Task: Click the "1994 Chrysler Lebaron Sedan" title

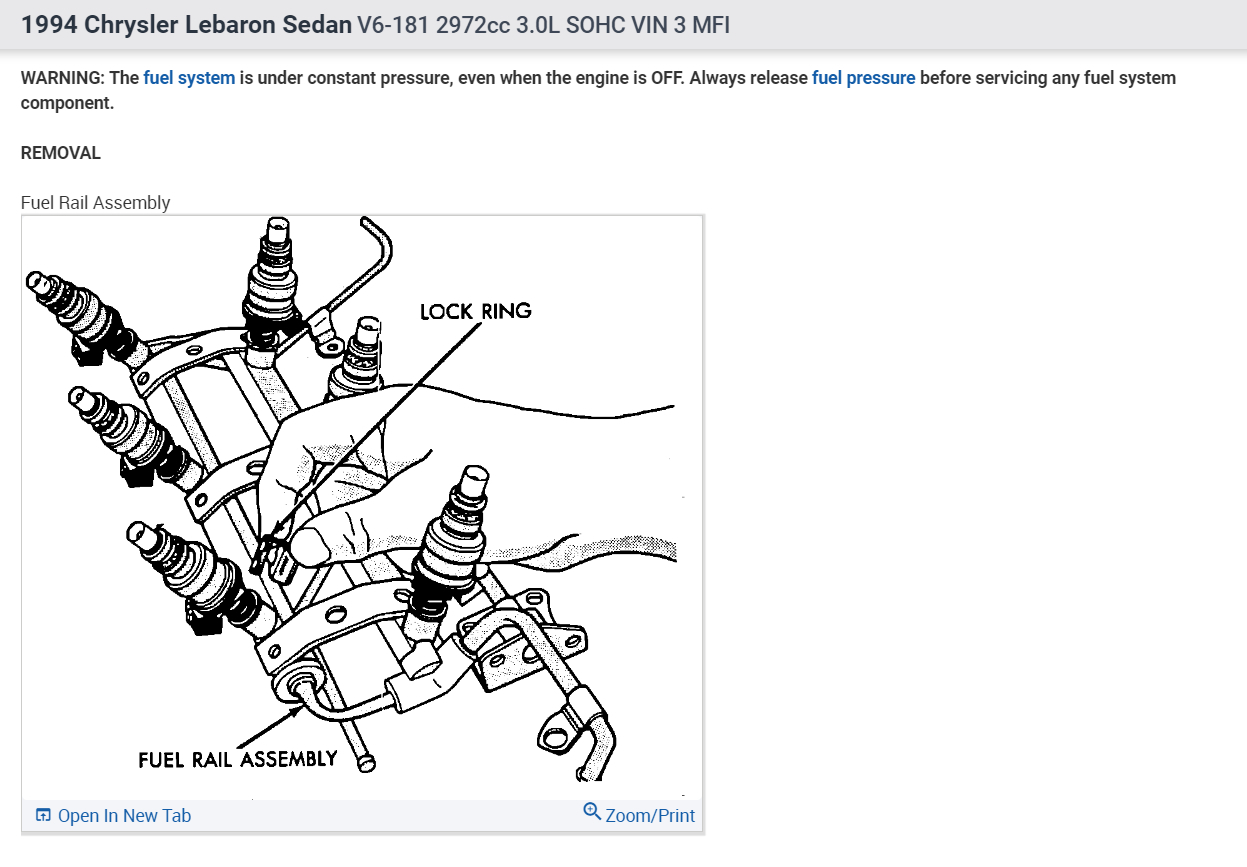Action: (186, 25)
